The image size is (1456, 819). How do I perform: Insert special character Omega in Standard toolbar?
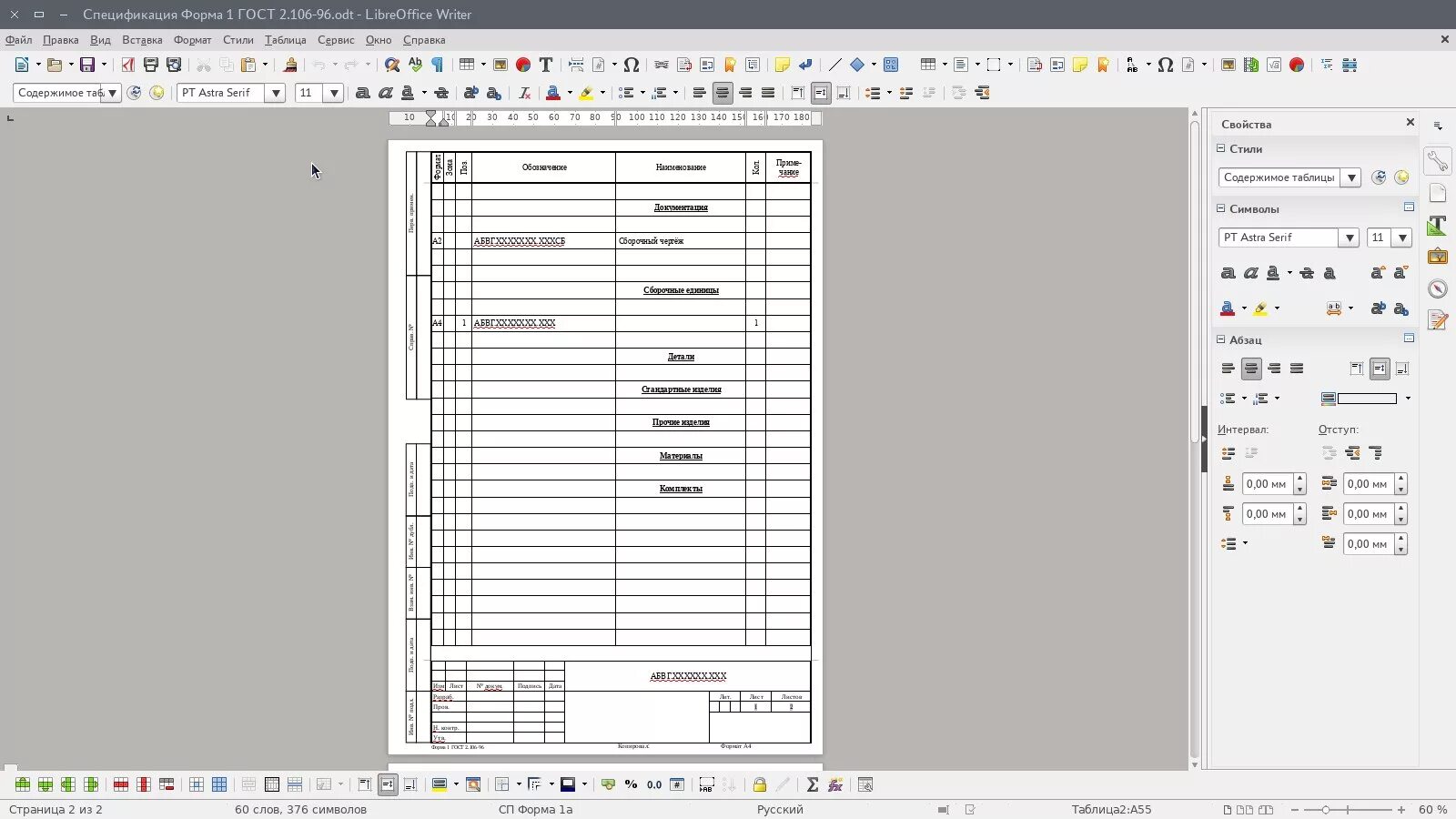tap(632, 65)
